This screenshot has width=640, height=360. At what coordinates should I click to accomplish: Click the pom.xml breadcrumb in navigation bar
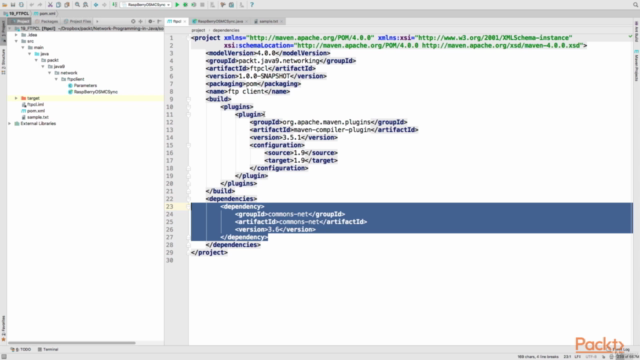coord(45,13)
